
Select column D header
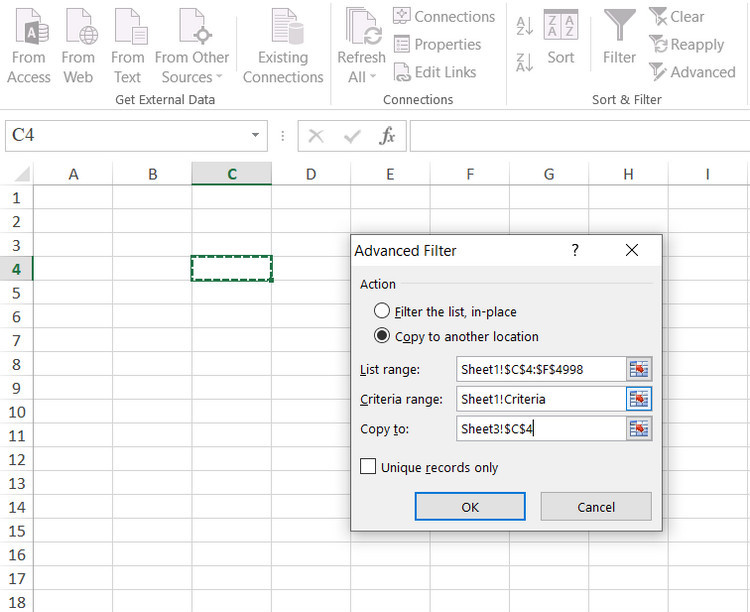click(311, 174)
